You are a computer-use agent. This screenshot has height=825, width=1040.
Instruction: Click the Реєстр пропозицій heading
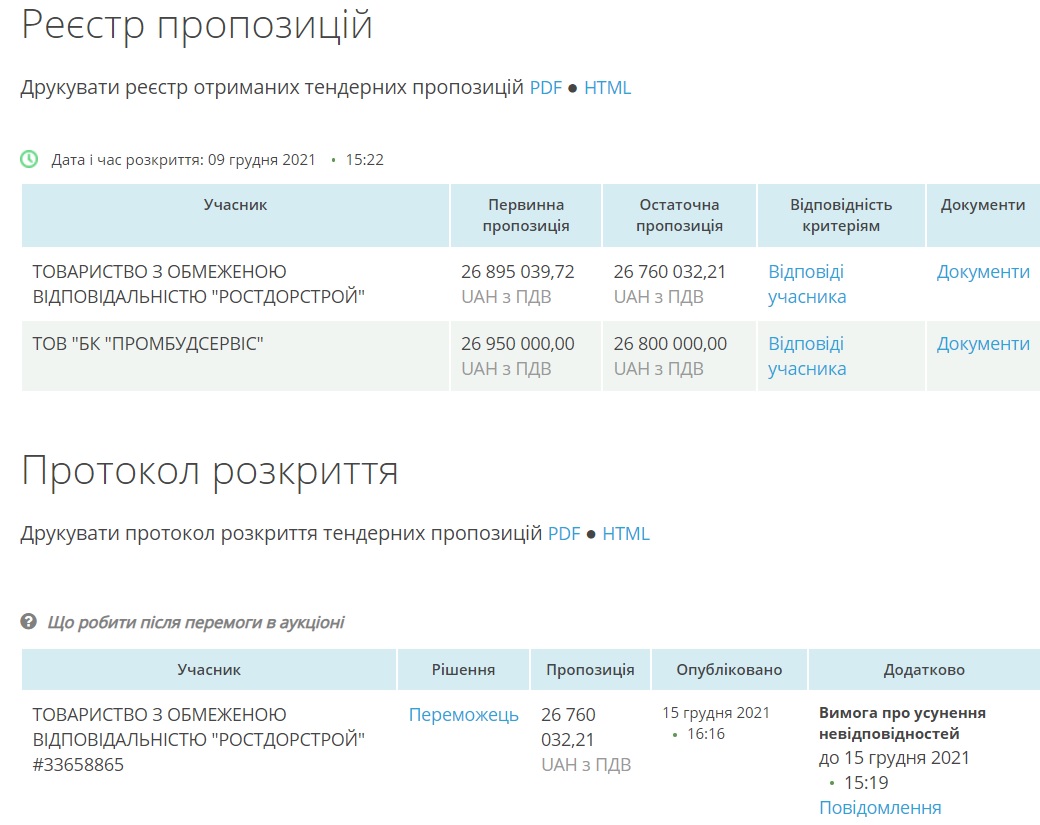point(197,26)
